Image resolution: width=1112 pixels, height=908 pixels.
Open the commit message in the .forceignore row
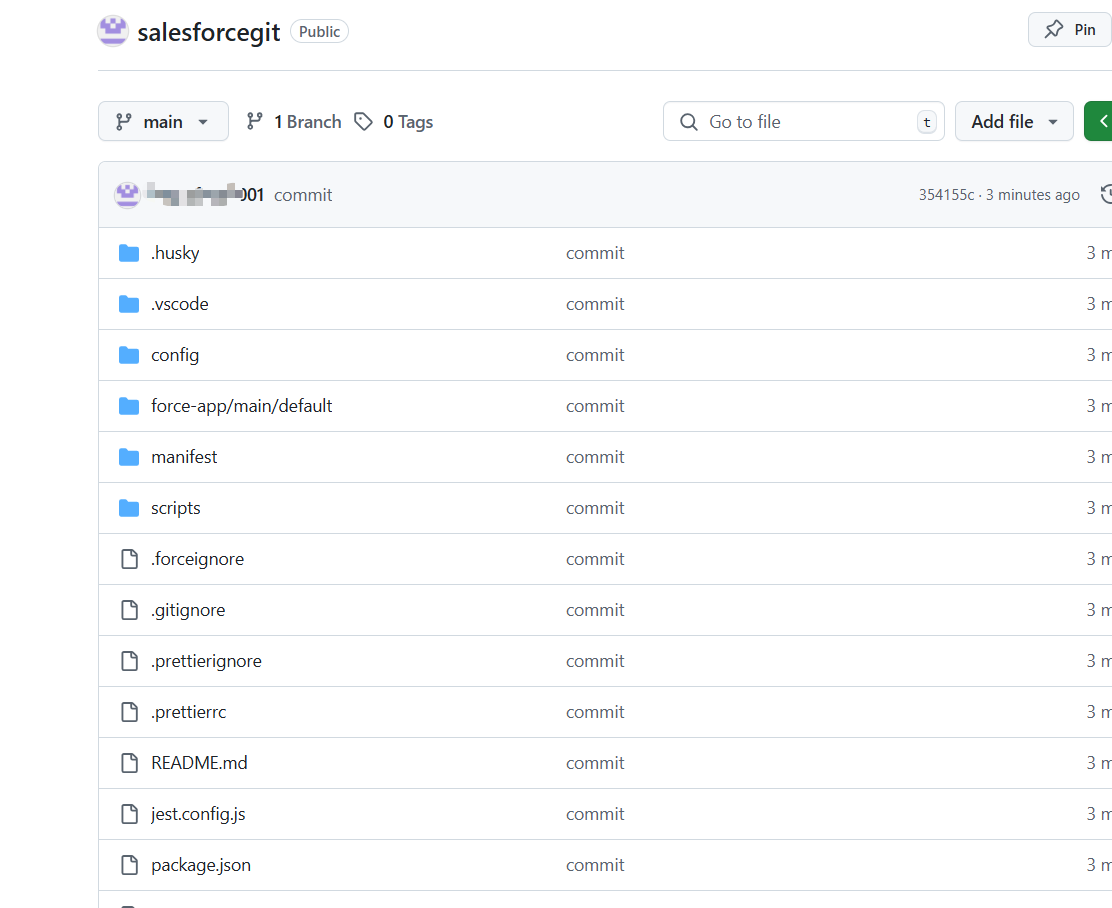coord(595,560)
